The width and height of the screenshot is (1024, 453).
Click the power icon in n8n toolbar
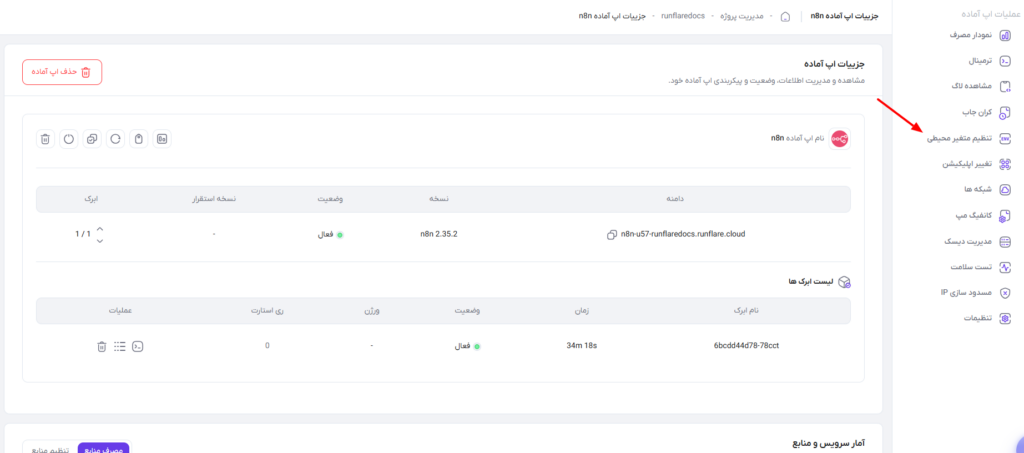[69, 138]
